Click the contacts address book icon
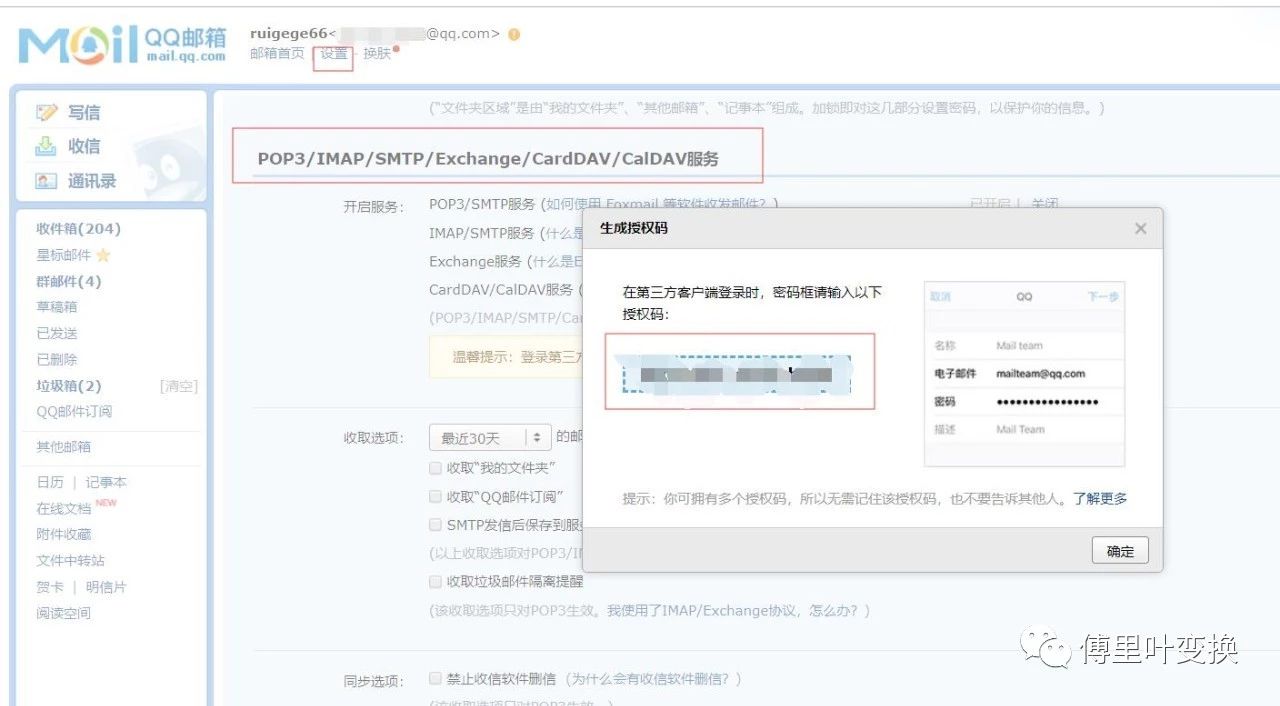Screen dimensions: 1280x706 [x=46, y=181]
